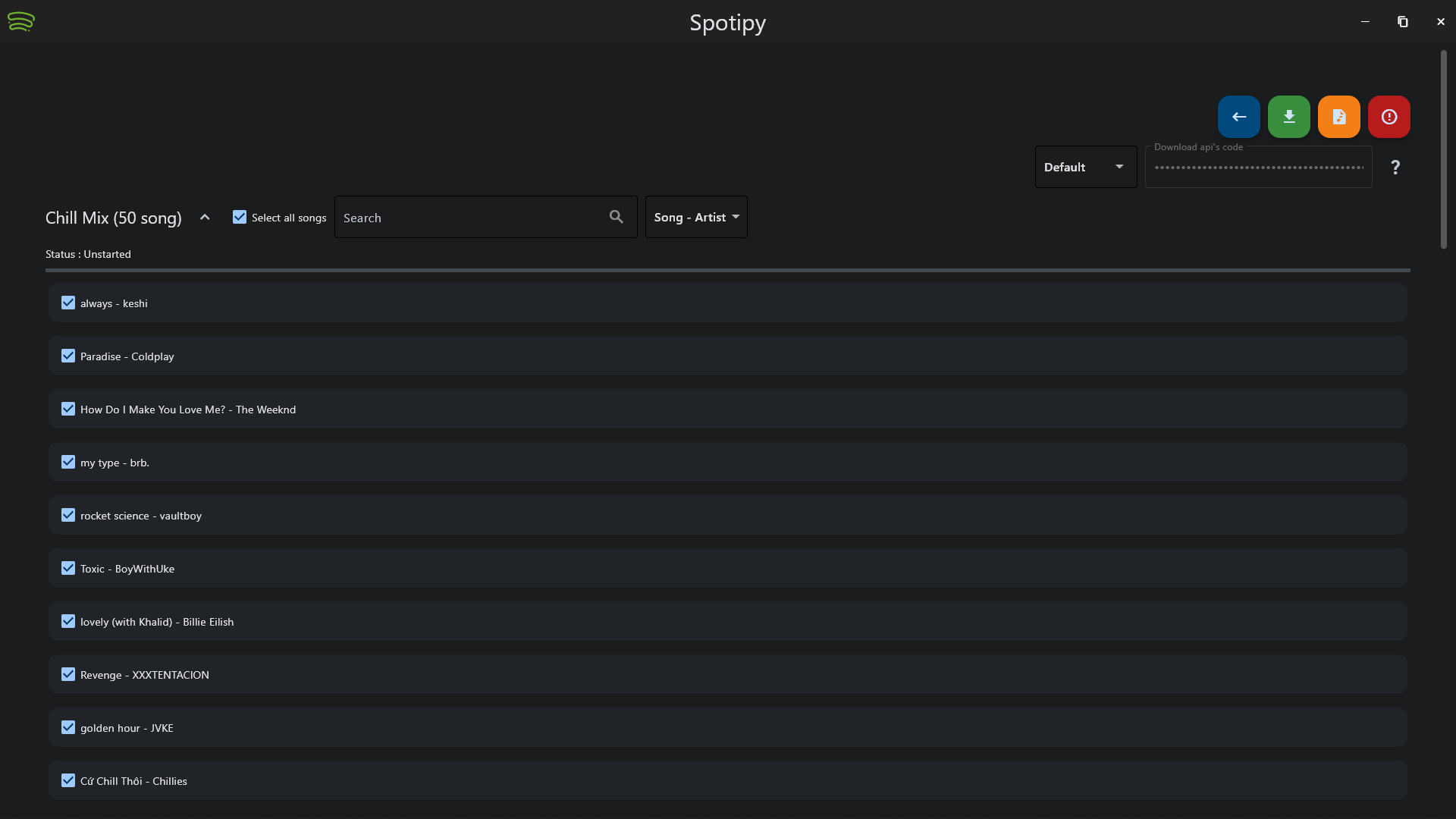Click the search magnifier icon
The width and height of the screenshot is (1456, 819).
[616, 217]
